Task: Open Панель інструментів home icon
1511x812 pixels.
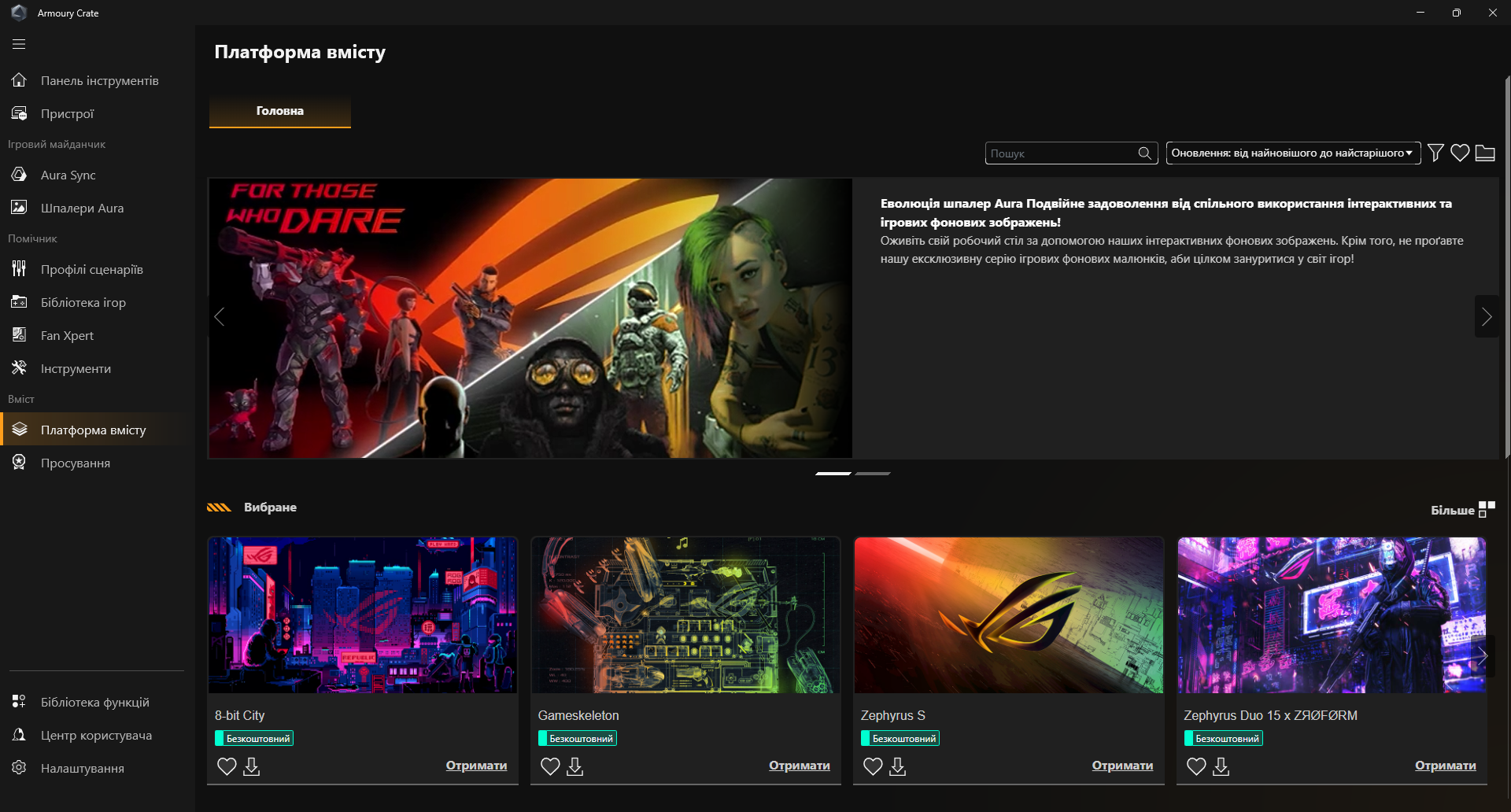Action: click(x=19, y=80)
